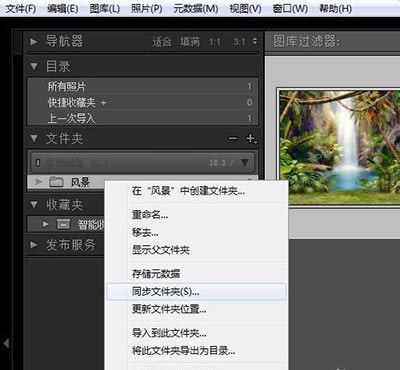Choose 存储元数据 from context menu

point(156,274)
